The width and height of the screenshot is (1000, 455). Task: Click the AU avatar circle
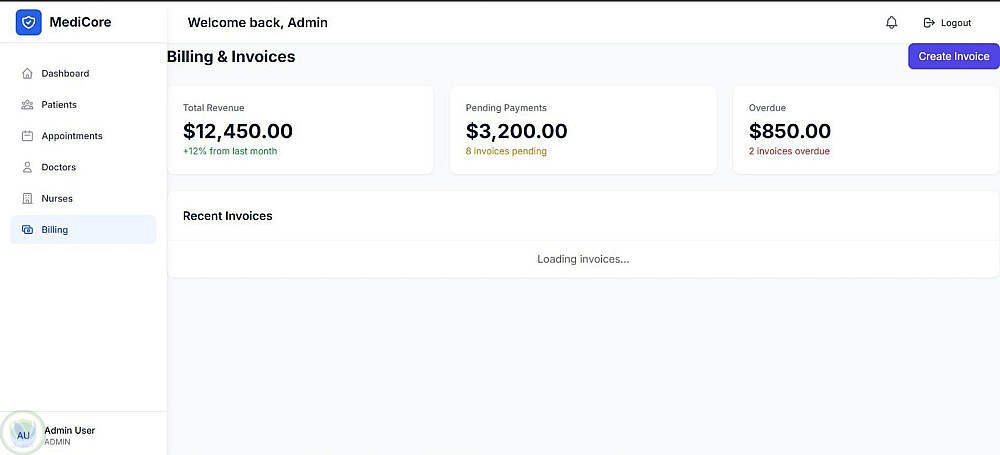(23, 435)
